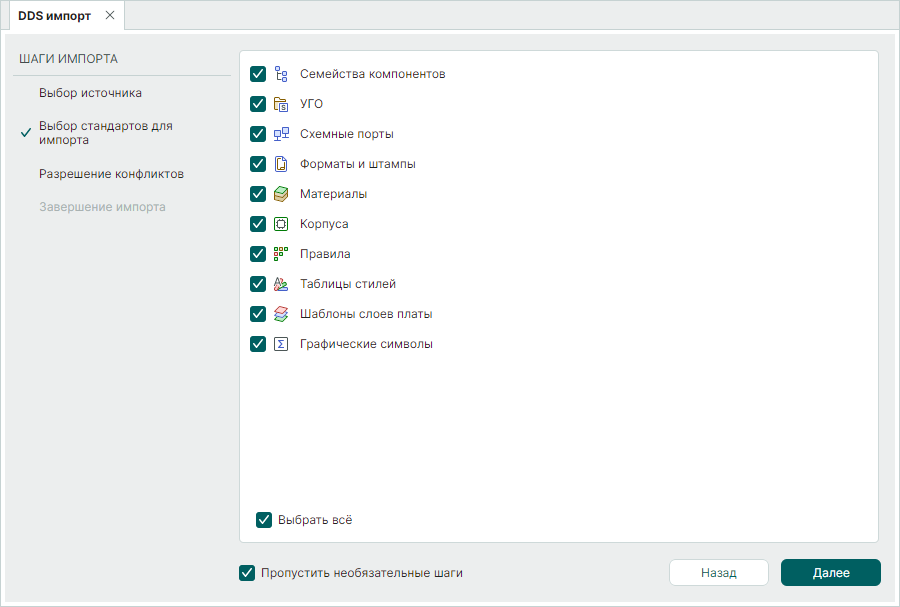Open the Разрешение конфликтов step

pyautogui.click(x=111, y=174)
